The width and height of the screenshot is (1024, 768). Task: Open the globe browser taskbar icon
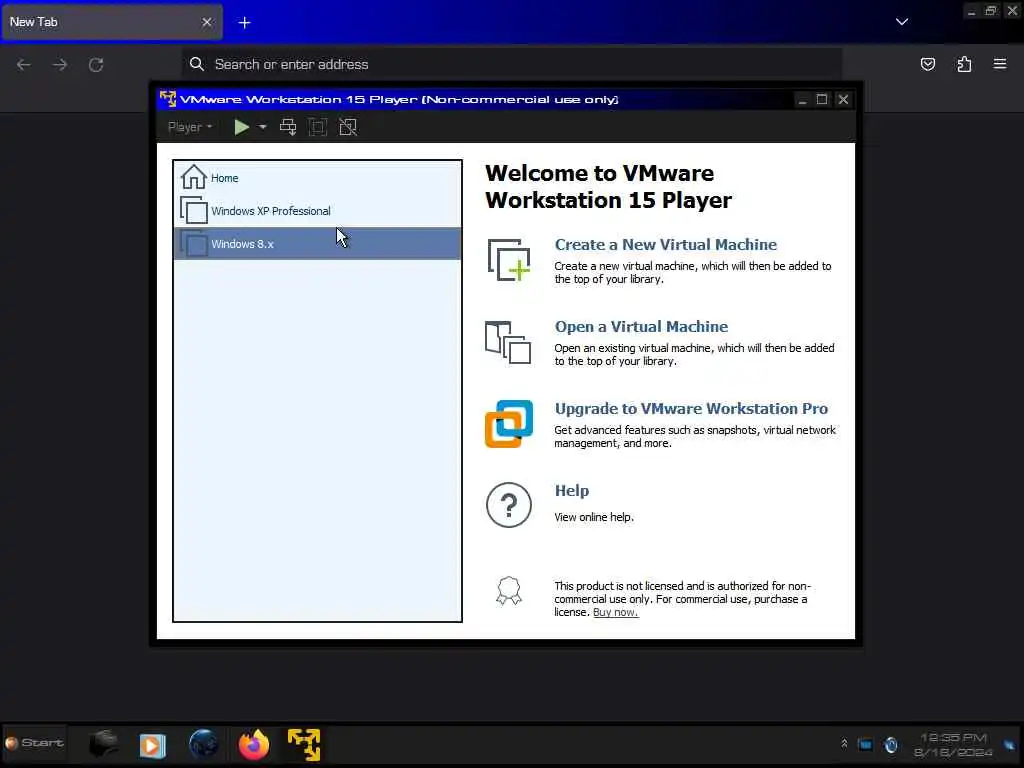click(203, 744)
